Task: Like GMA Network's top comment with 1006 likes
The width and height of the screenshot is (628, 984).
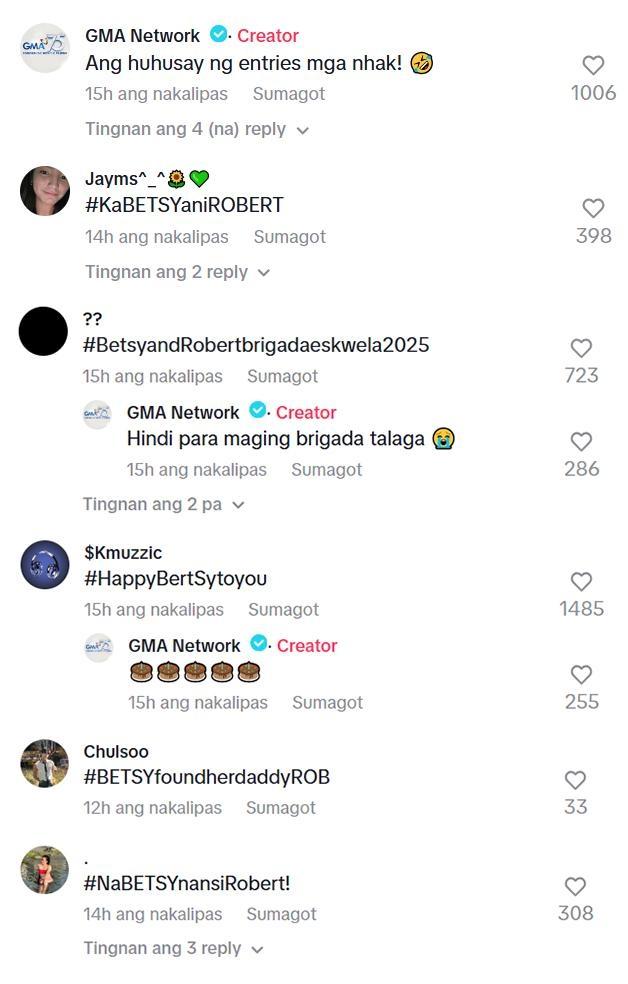Action: click(x=593, y=65)
